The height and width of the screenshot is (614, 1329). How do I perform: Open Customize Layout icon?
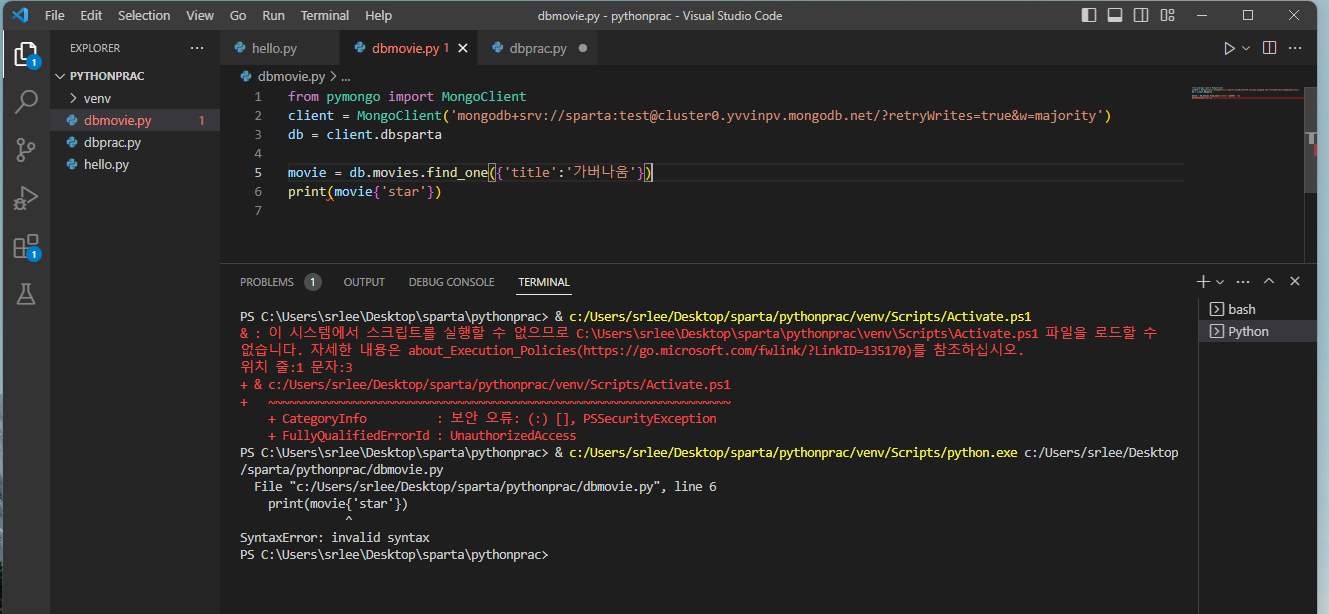coord(1167,15)
